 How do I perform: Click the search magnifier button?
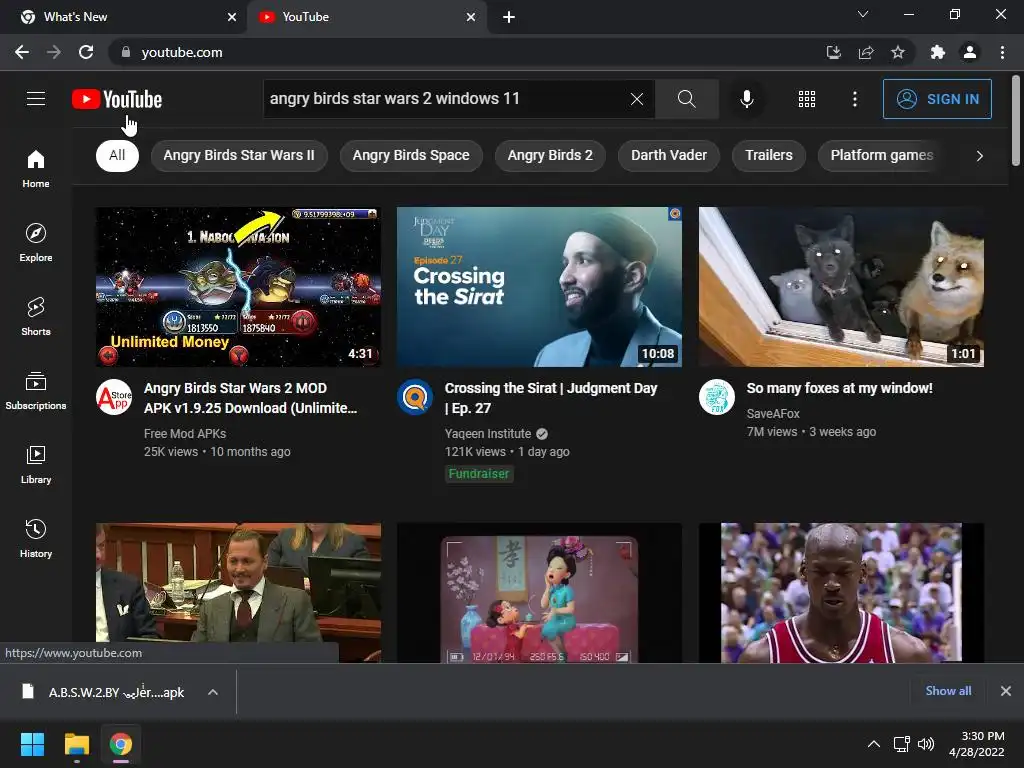686,99
